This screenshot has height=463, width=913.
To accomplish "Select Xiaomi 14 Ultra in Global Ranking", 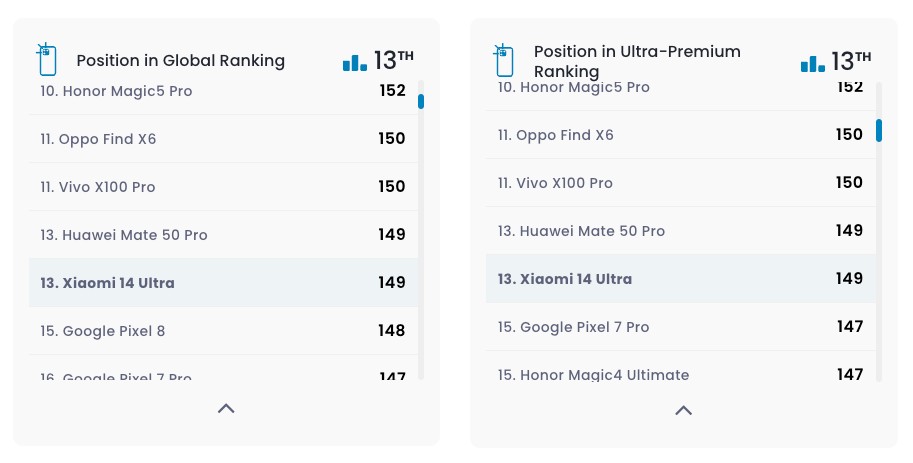I will click(x=107, y=283).
